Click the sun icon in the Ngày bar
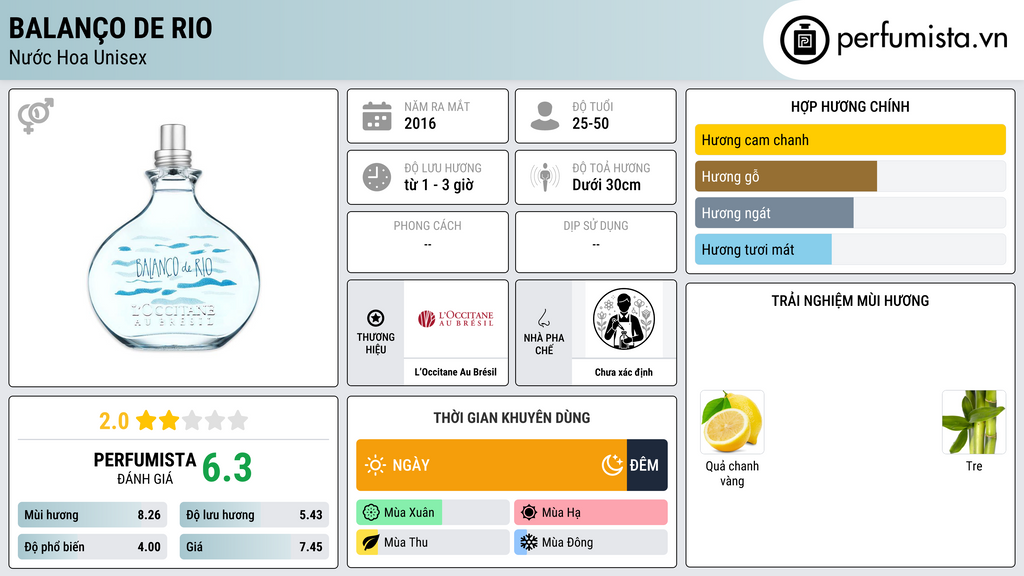The image size is (1024, 576). (x=375, y=465)
